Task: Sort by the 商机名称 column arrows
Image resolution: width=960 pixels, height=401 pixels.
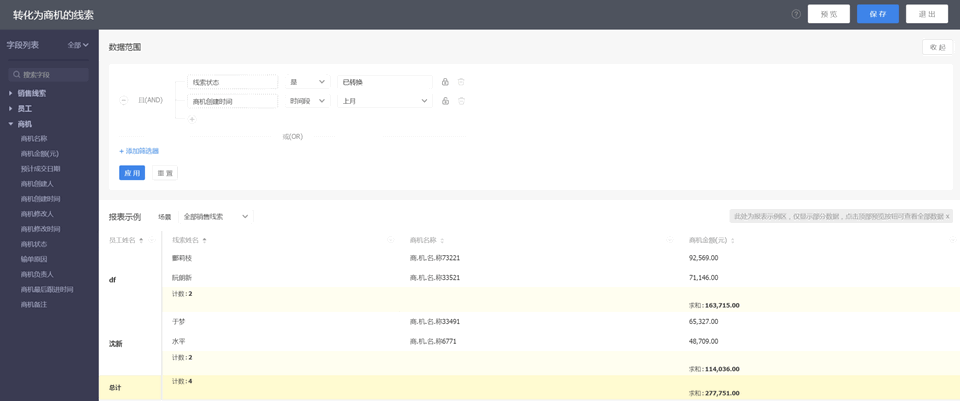Action: pyautogui.click(x=442, y=241)
